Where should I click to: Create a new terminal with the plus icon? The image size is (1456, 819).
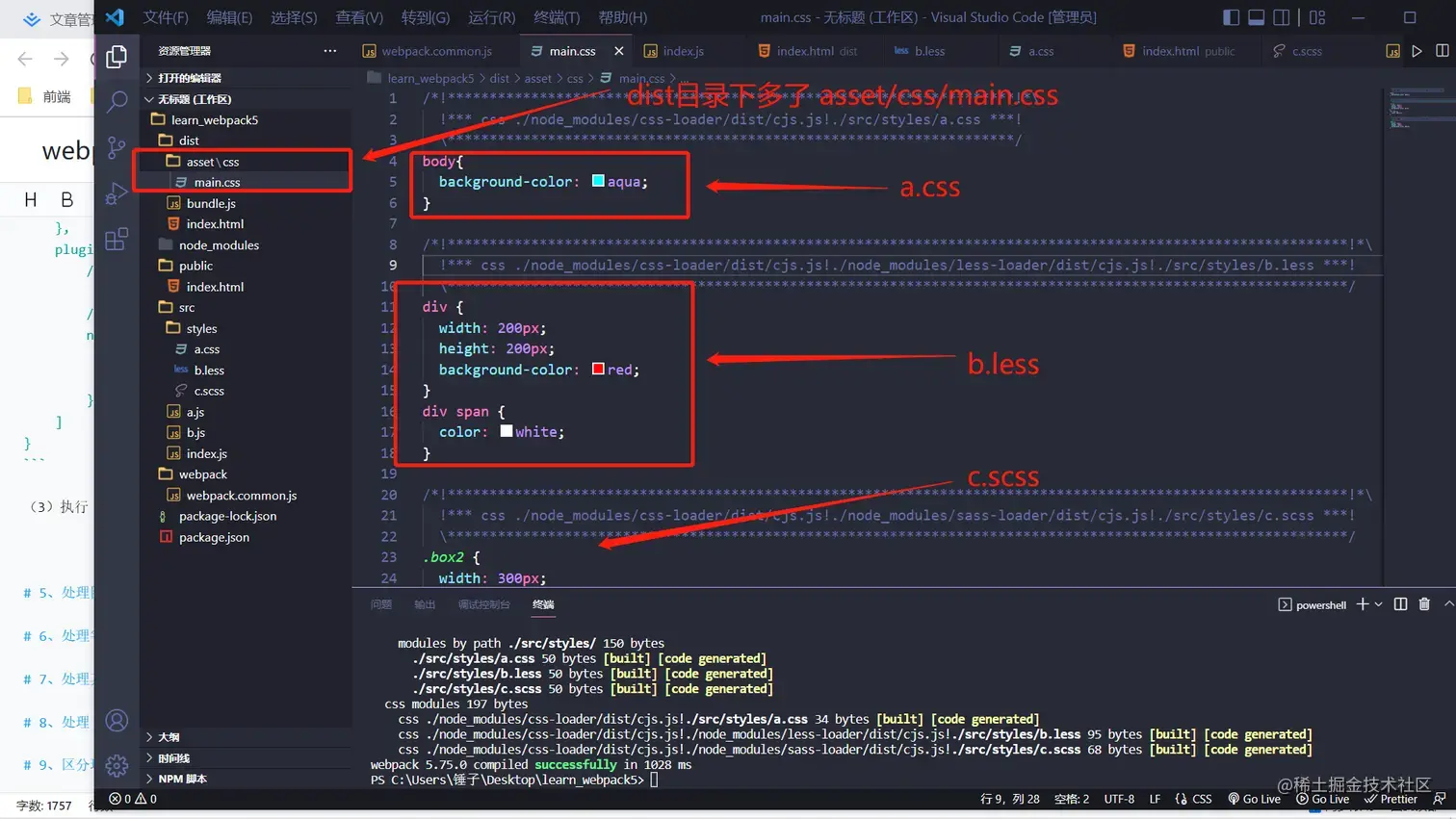(x=1363, y=604)
